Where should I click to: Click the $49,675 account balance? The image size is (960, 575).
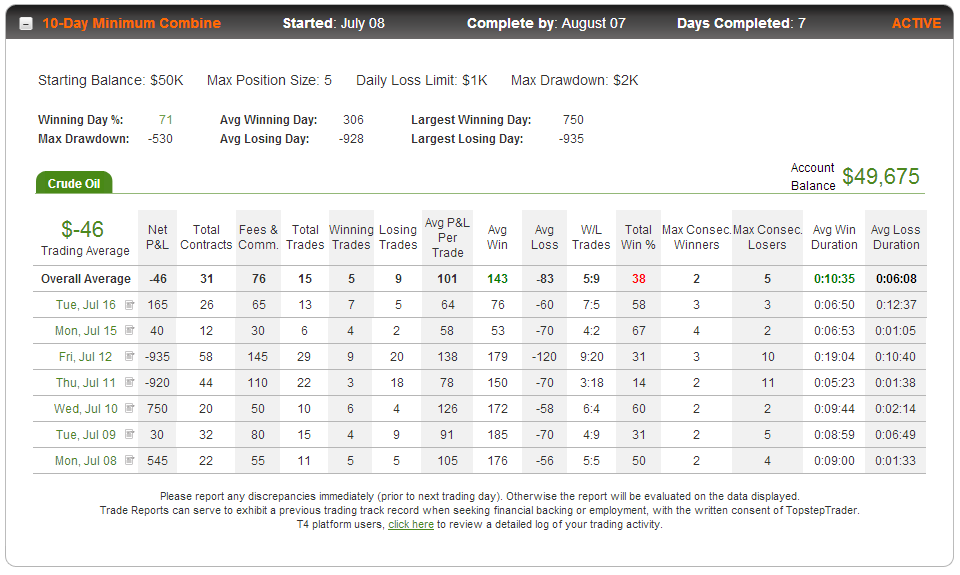(880, 176)
